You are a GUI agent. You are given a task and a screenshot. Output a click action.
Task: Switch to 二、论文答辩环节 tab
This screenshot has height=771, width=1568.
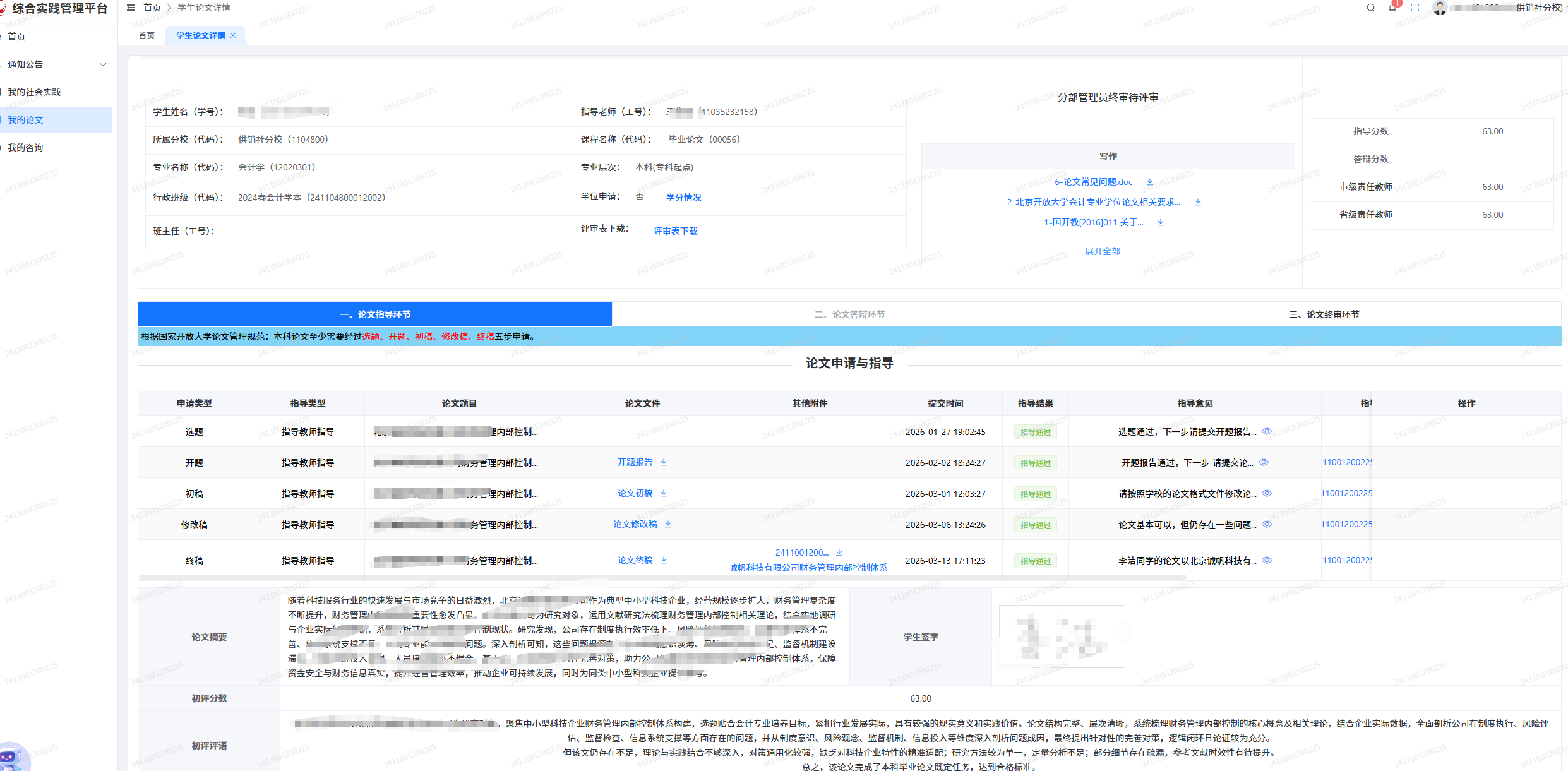(x=849, y=314)
